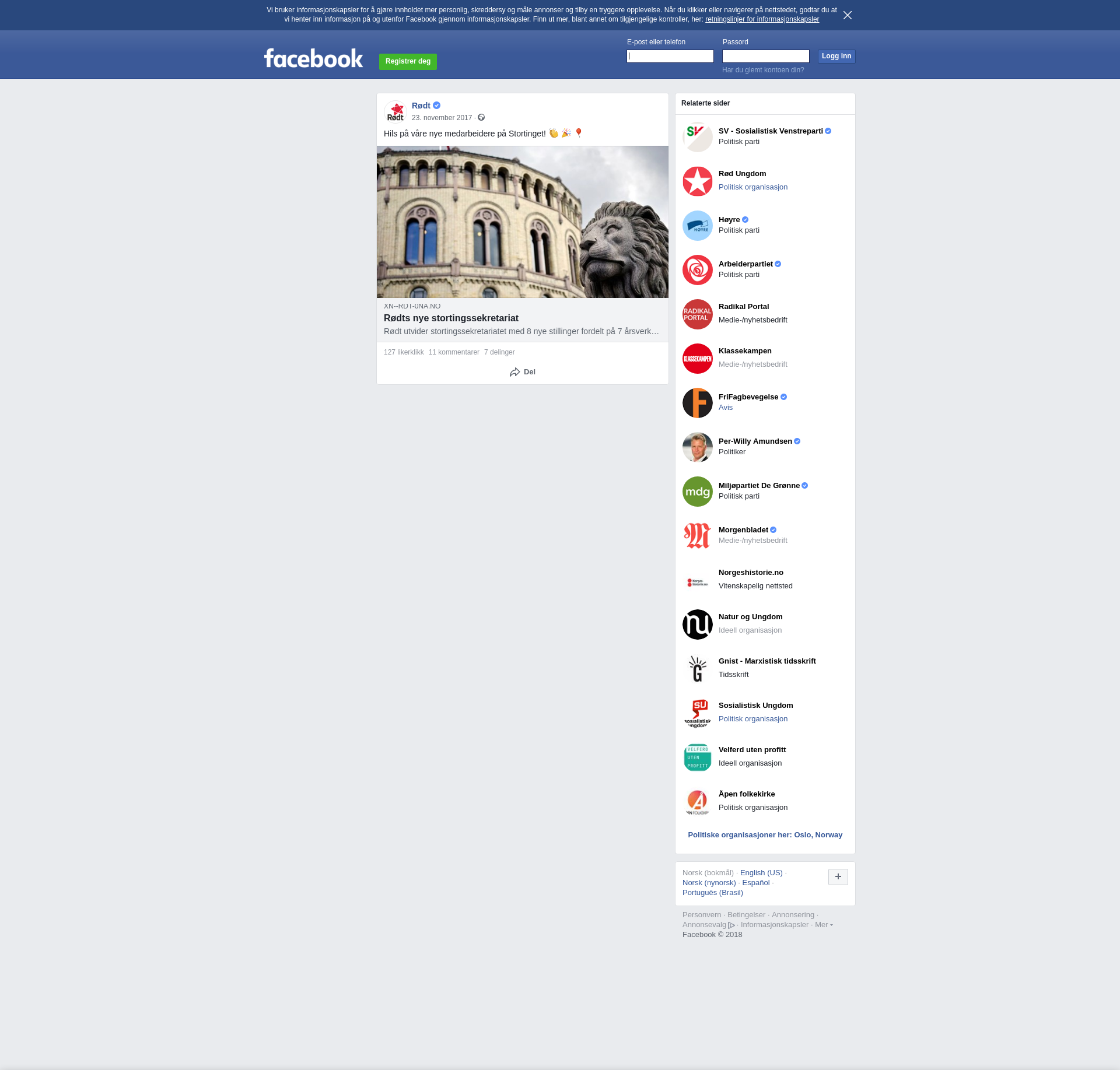This screenshot has height=1070, width=1120.
Task: Open Åpen folkekirke name link
Action: point(747,794)
